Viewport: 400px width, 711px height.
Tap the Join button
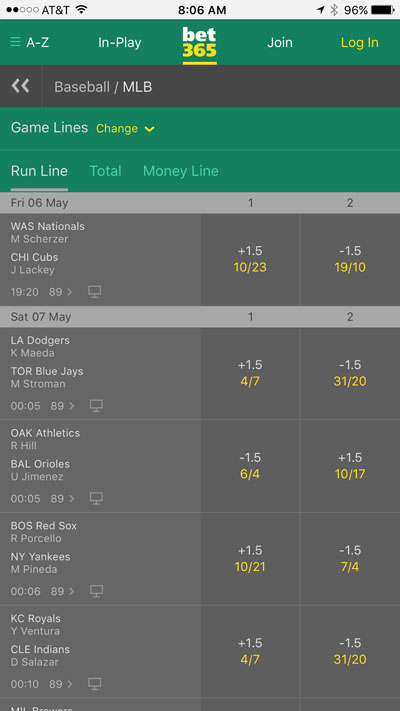280,43
